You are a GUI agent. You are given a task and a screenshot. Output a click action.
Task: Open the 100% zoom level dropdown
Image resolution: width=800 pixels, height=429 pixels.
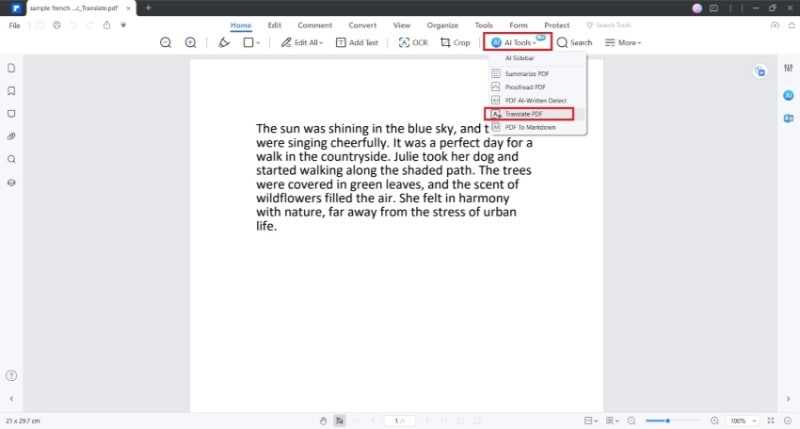(743, 421)
